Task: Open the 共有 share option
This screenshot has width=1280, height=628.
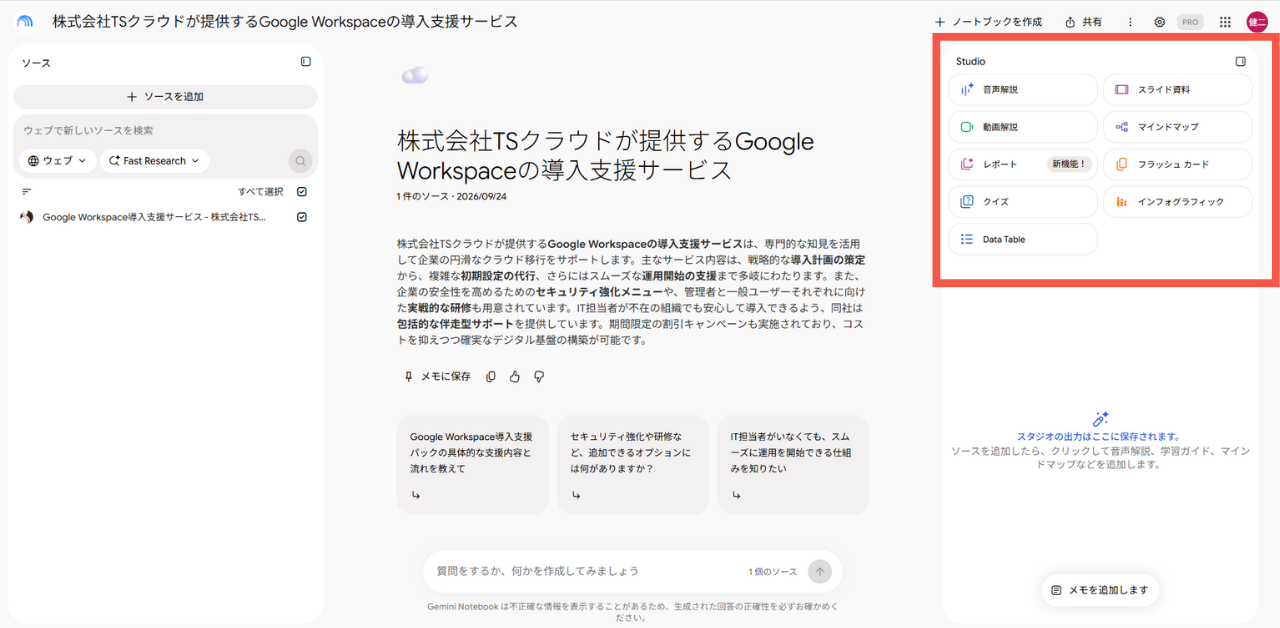Action: coord(1083,22)
